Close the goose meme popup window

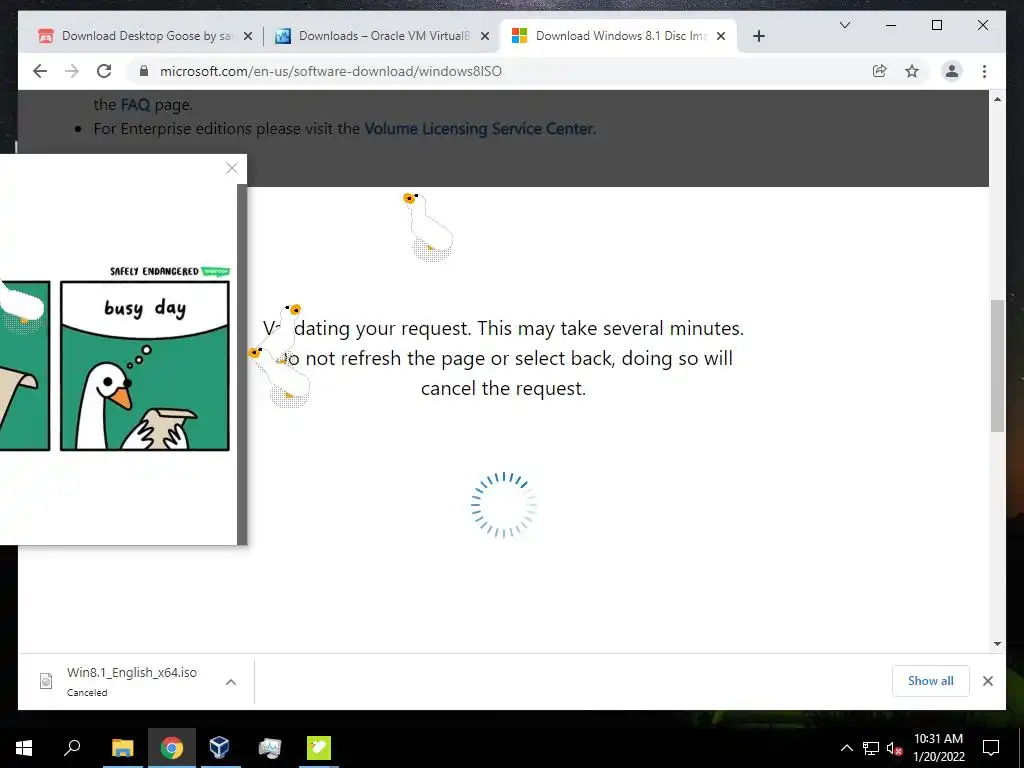(x=232, y=168)
